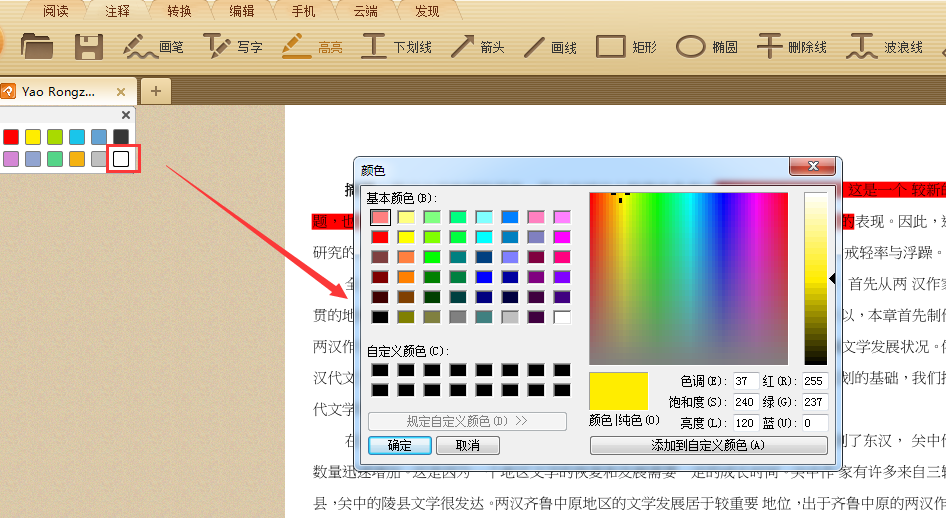
Task: Click the 色调 hue input field
Action: (746, 381)
